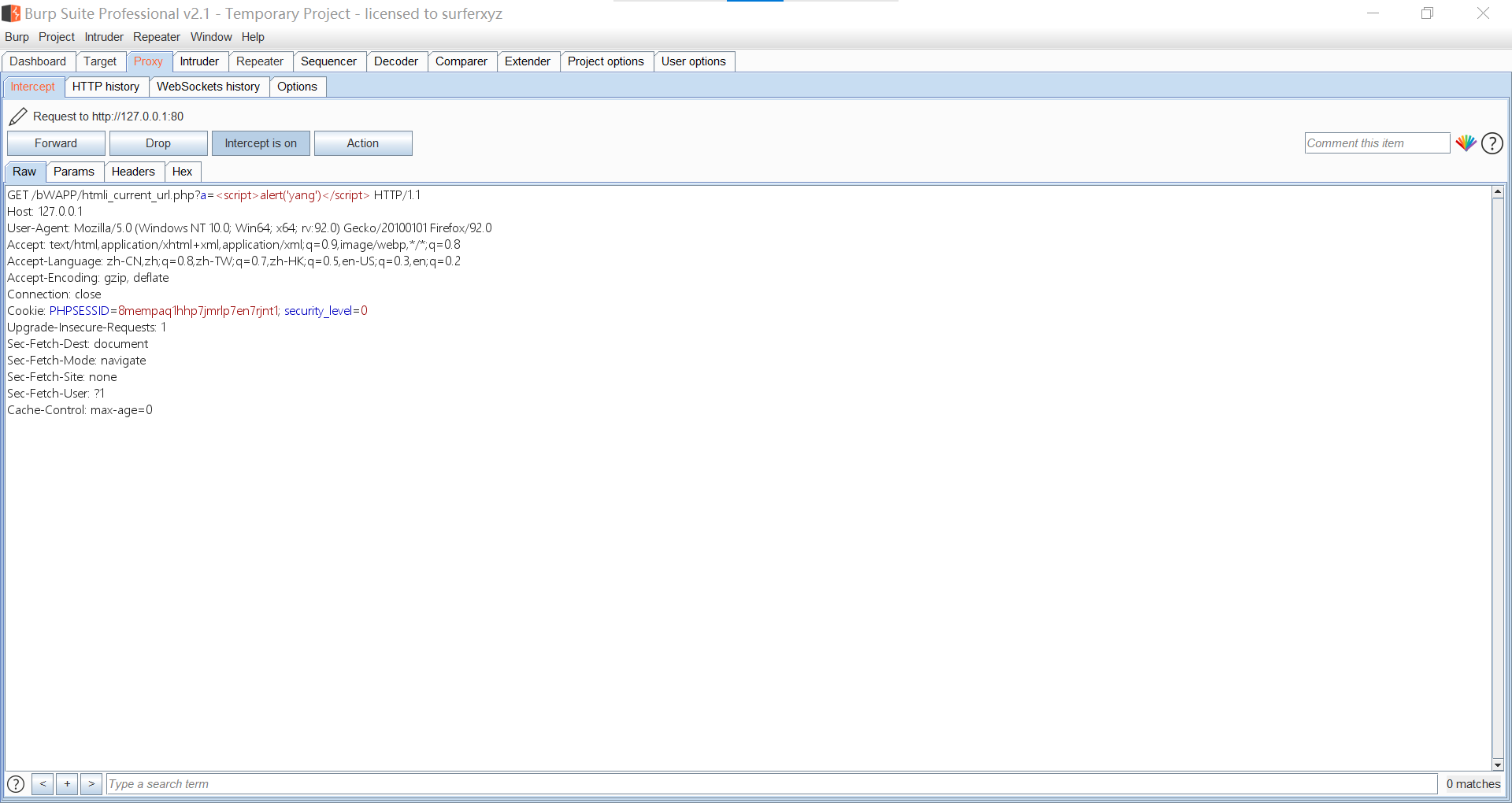Screen dimensions: 1512x803
Task: Click the search help icon at bottom left
Action: click(x=16, y=784)
